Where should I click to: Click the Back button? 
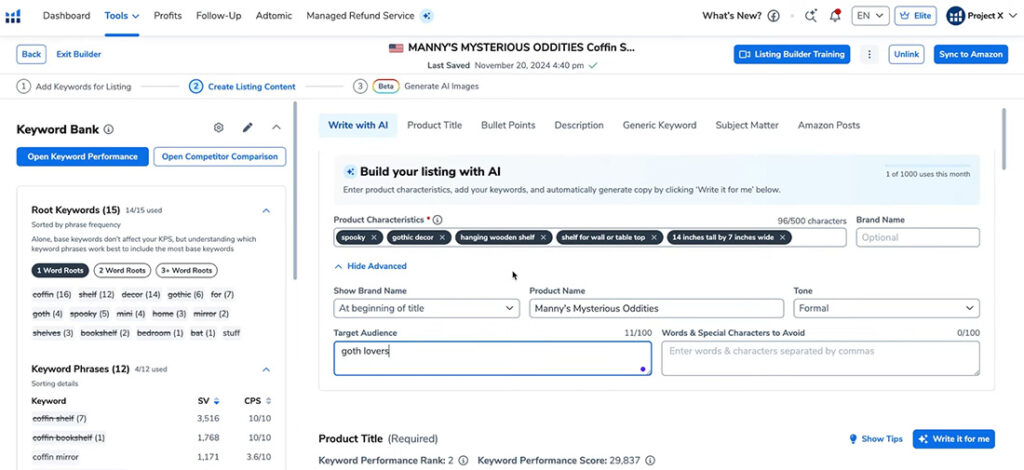point(31,54)
